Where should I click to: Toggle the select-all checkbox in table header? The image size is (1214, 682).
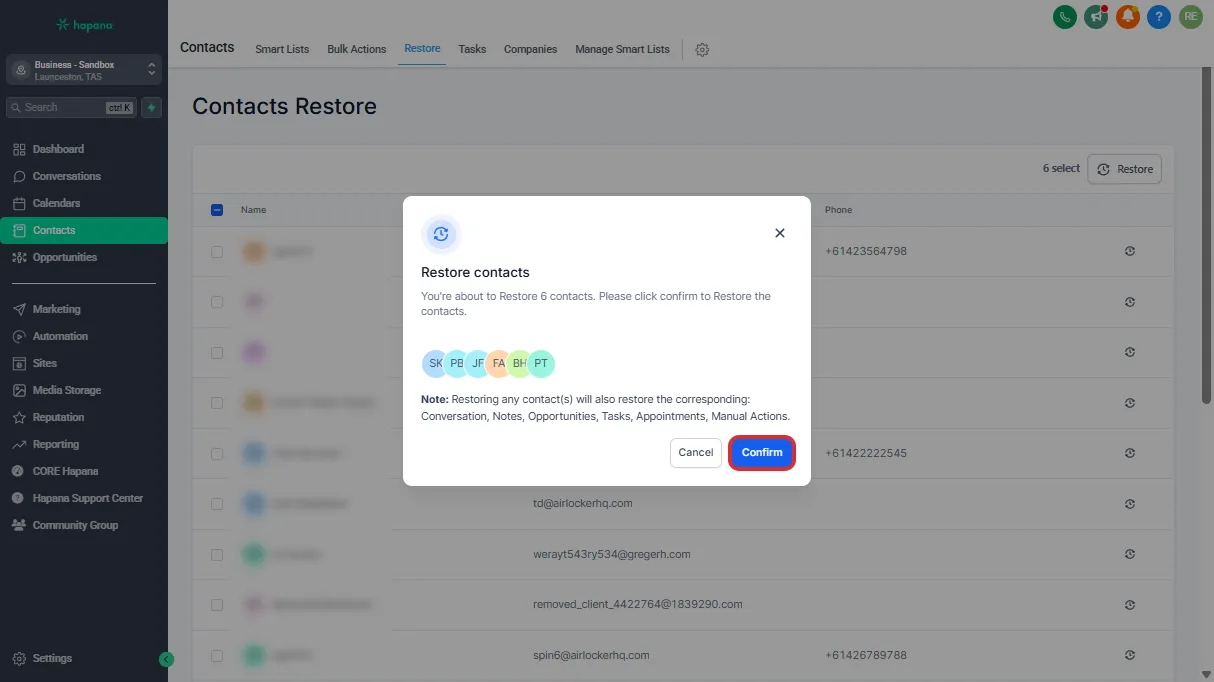tap(217, 210)
